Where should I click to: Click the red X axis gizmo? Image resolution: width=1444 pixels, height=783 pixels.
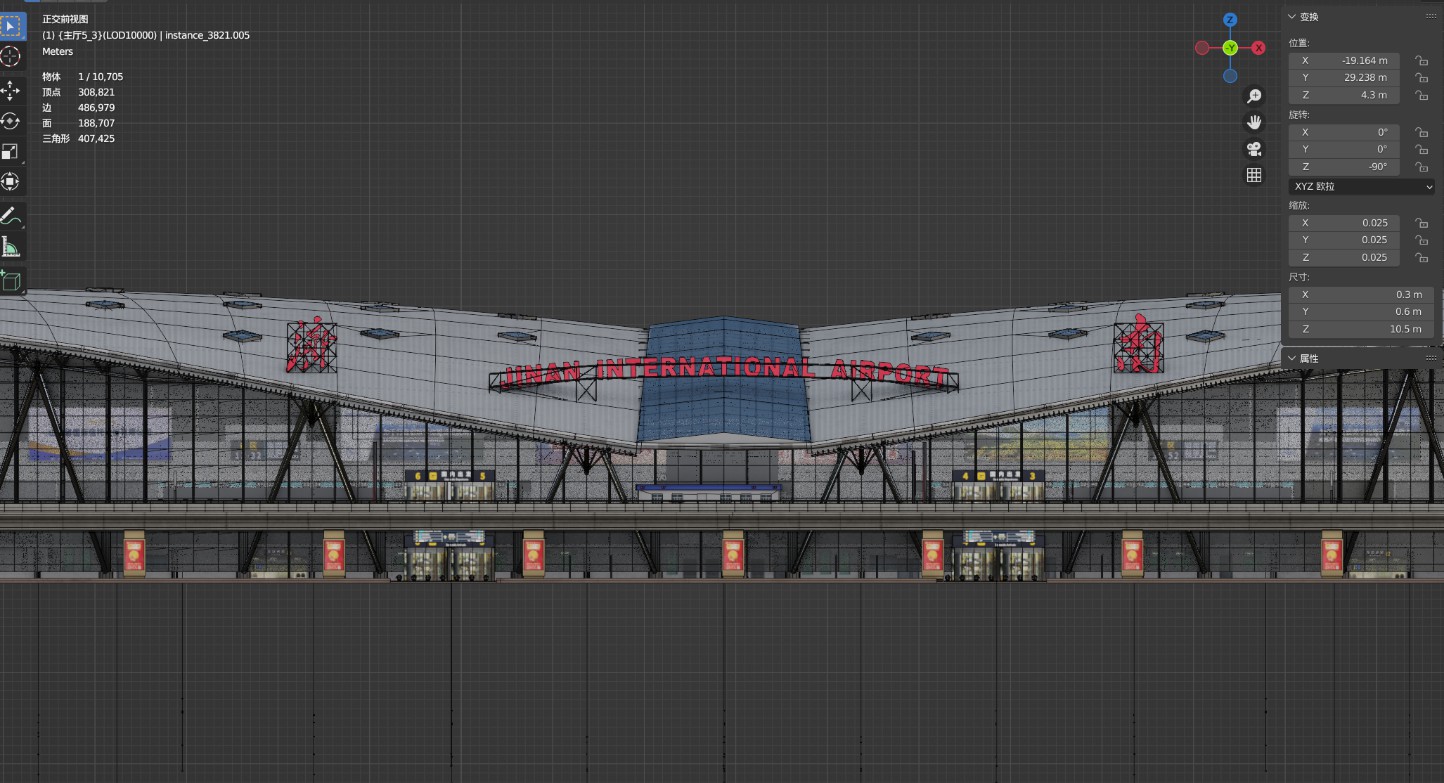(1258, 48)
